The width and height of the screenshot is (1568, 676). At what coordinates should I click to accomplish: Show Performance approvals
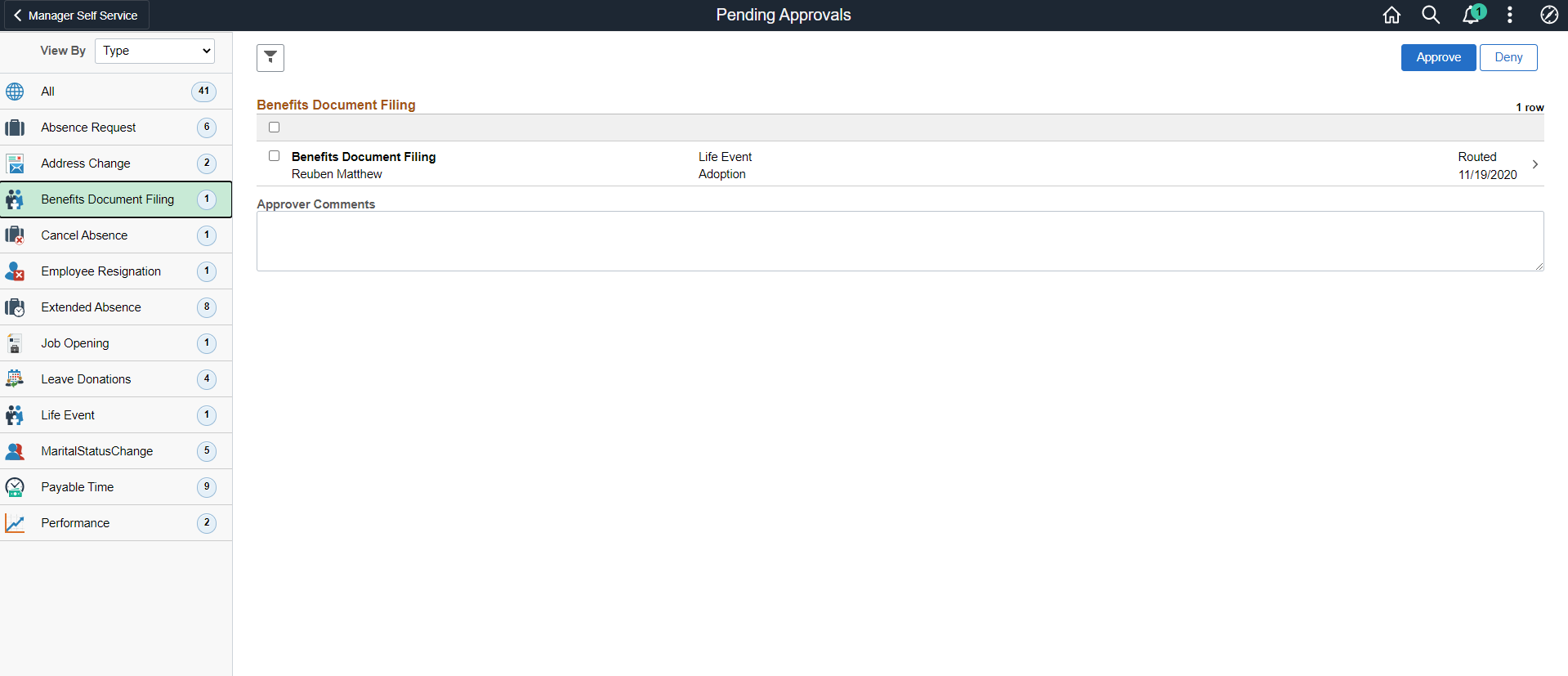pos(116,523)
